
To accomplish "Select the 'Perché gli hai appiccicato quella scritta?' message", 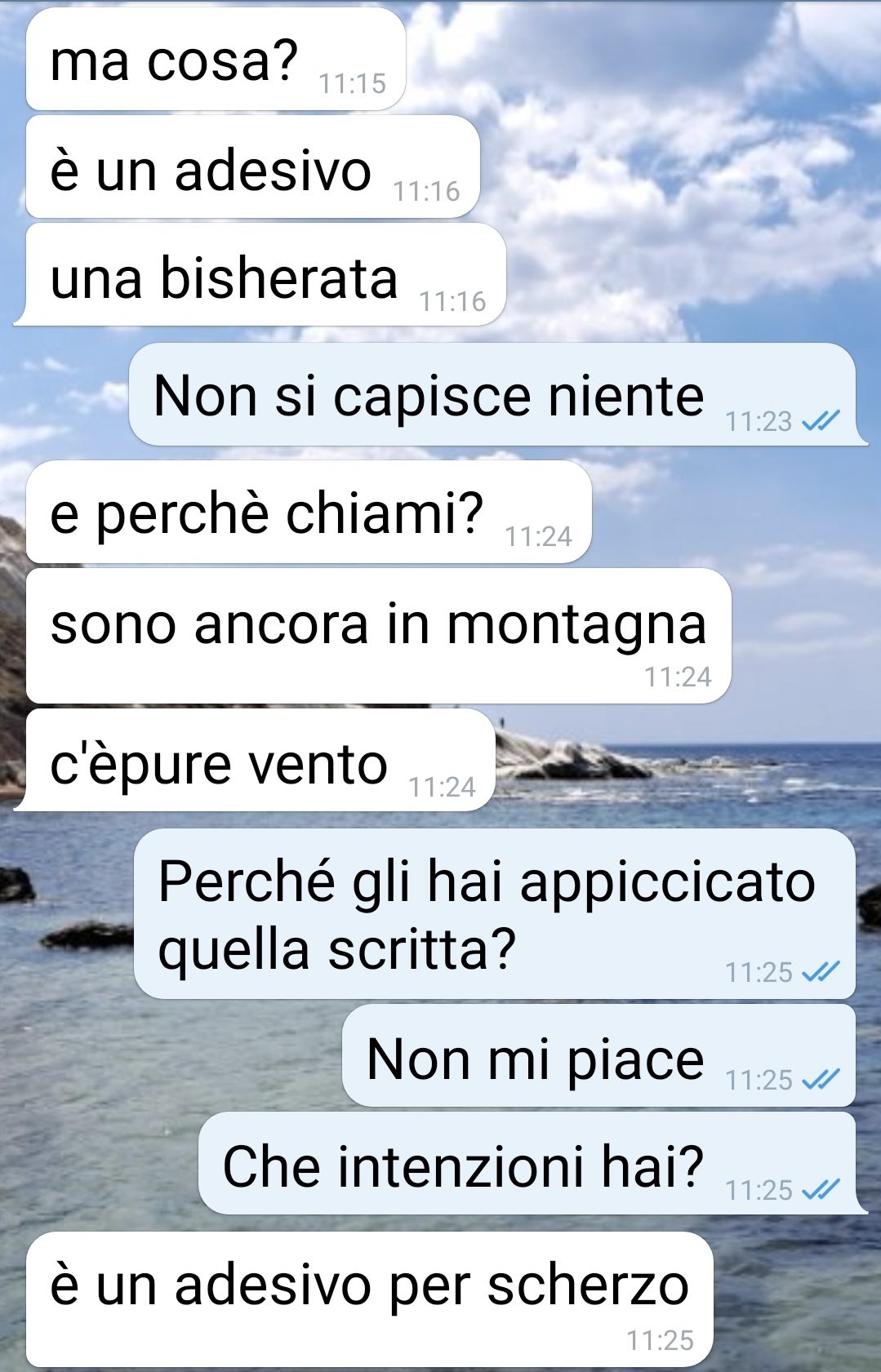I will click(x=495, y=913).
